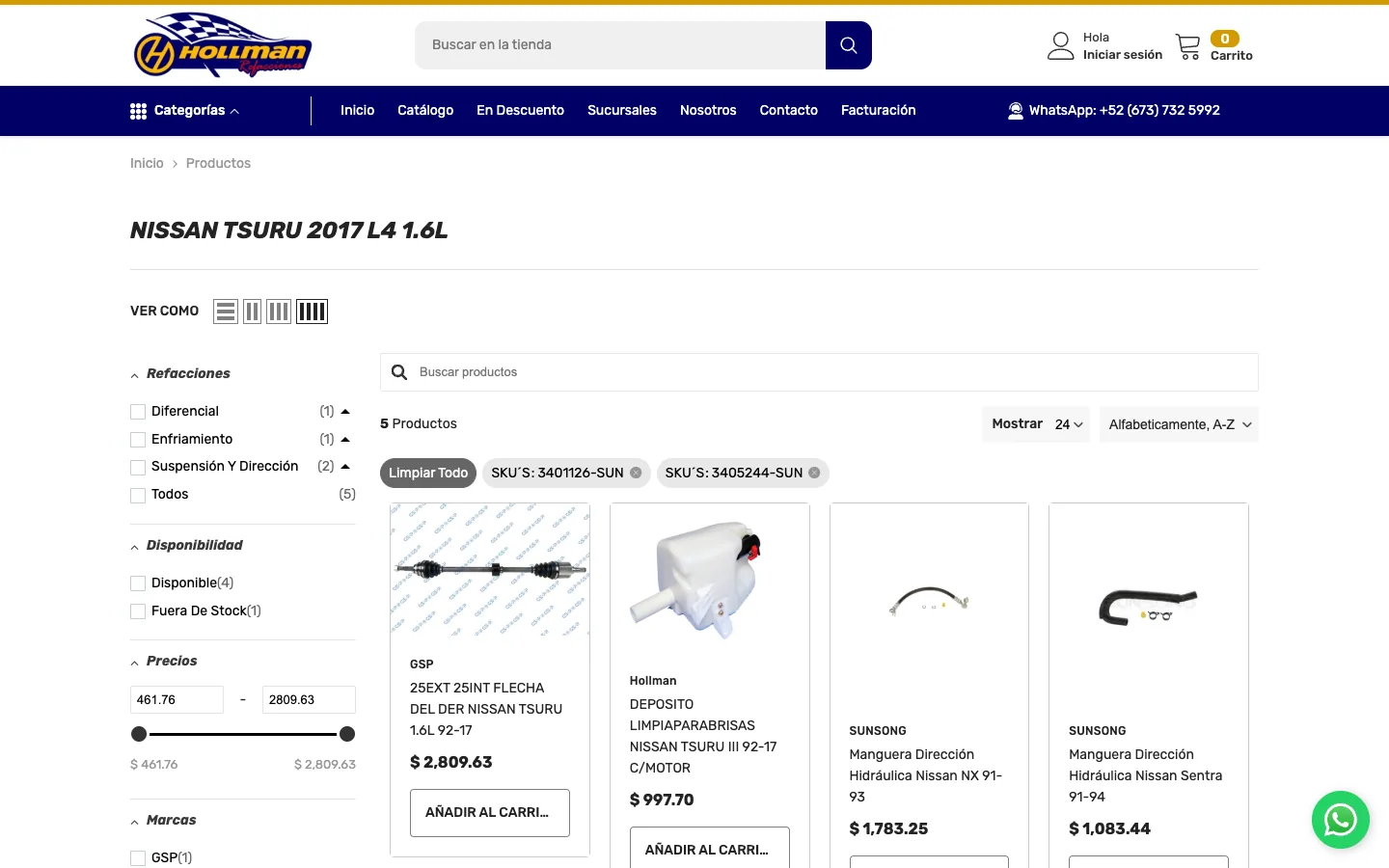The height and width of the screenshot is (868, 1389).
Task: Check the Suspensión Y Dirección filter
Action: point(138,467)
